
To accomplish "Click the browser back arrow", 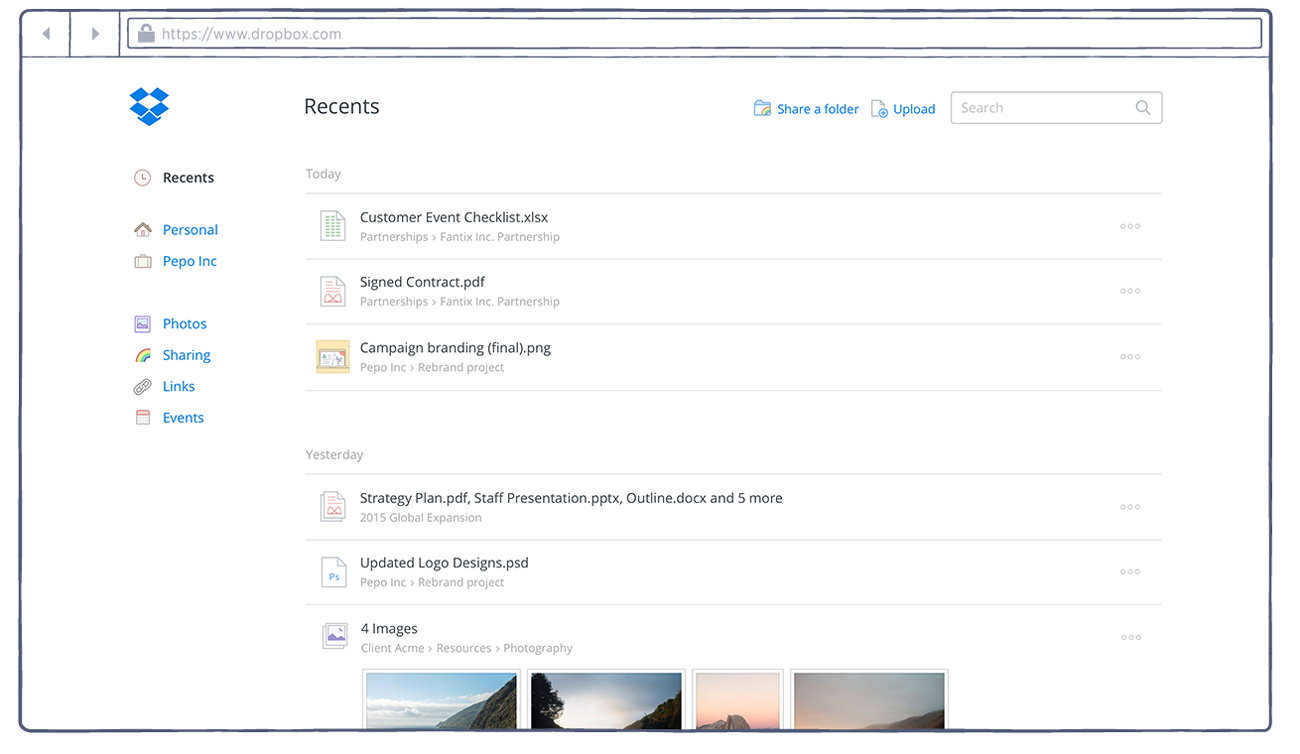I will click(x=46, y=34).
